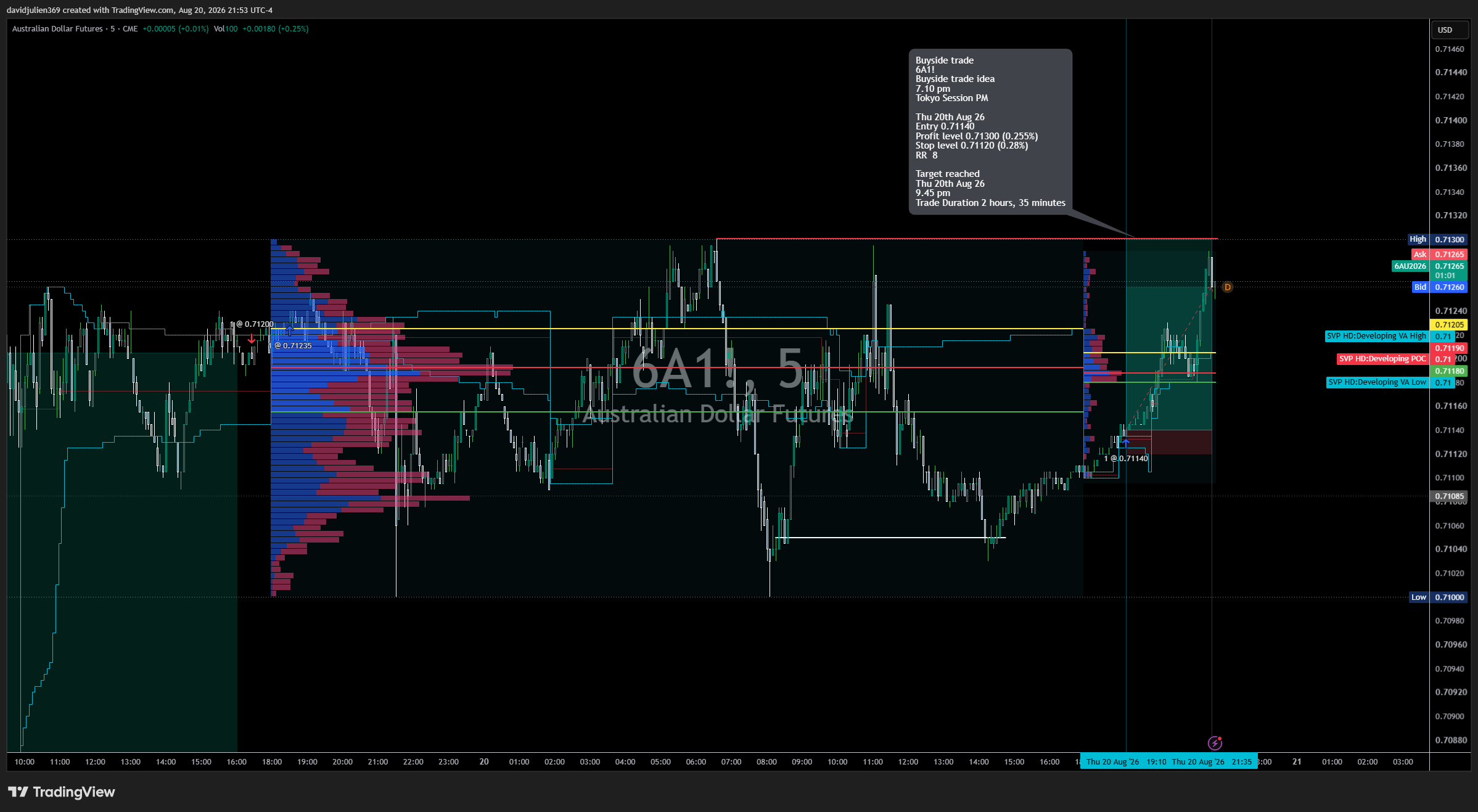Click the yellow 0.71205 price tag

coord(1448,325)
